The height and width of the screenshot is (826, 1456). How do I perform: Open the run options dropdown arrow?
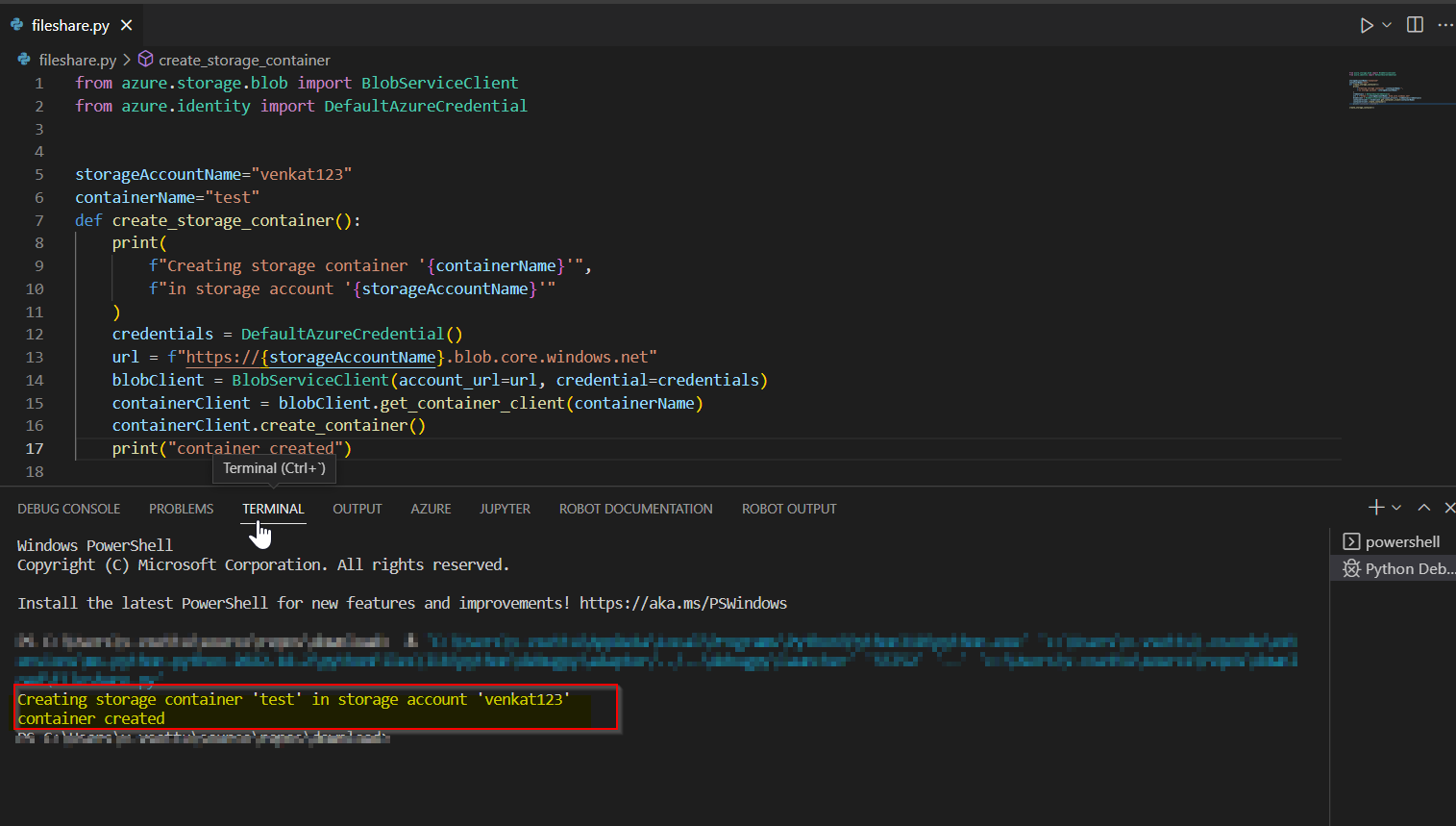coord(1387,25)
